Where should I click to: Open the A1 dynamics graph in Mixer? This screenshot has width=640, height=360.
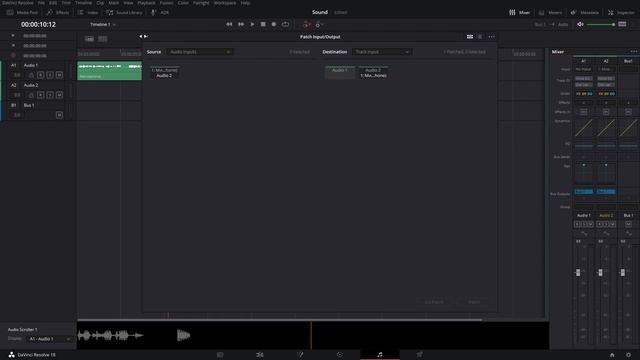coord(584,128)
